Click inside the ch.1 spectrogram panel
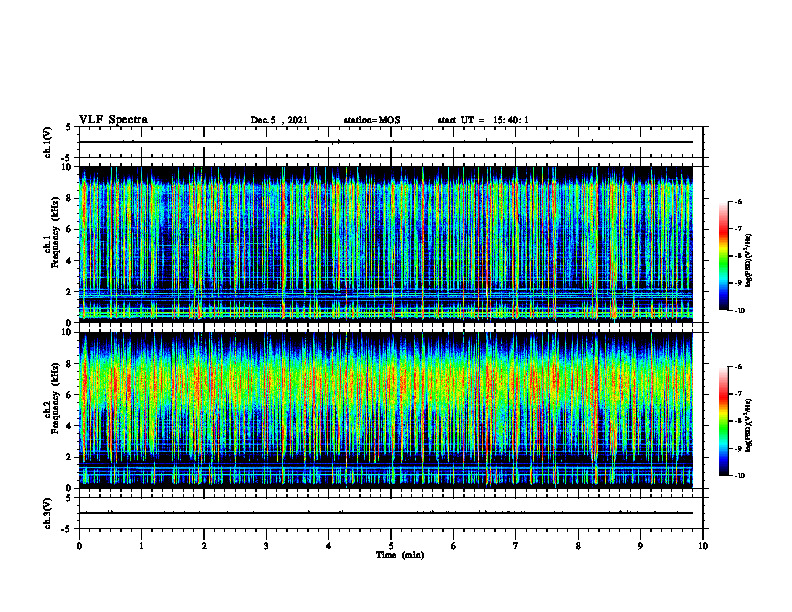Screen dimensions: 792x612 (386, 244)
